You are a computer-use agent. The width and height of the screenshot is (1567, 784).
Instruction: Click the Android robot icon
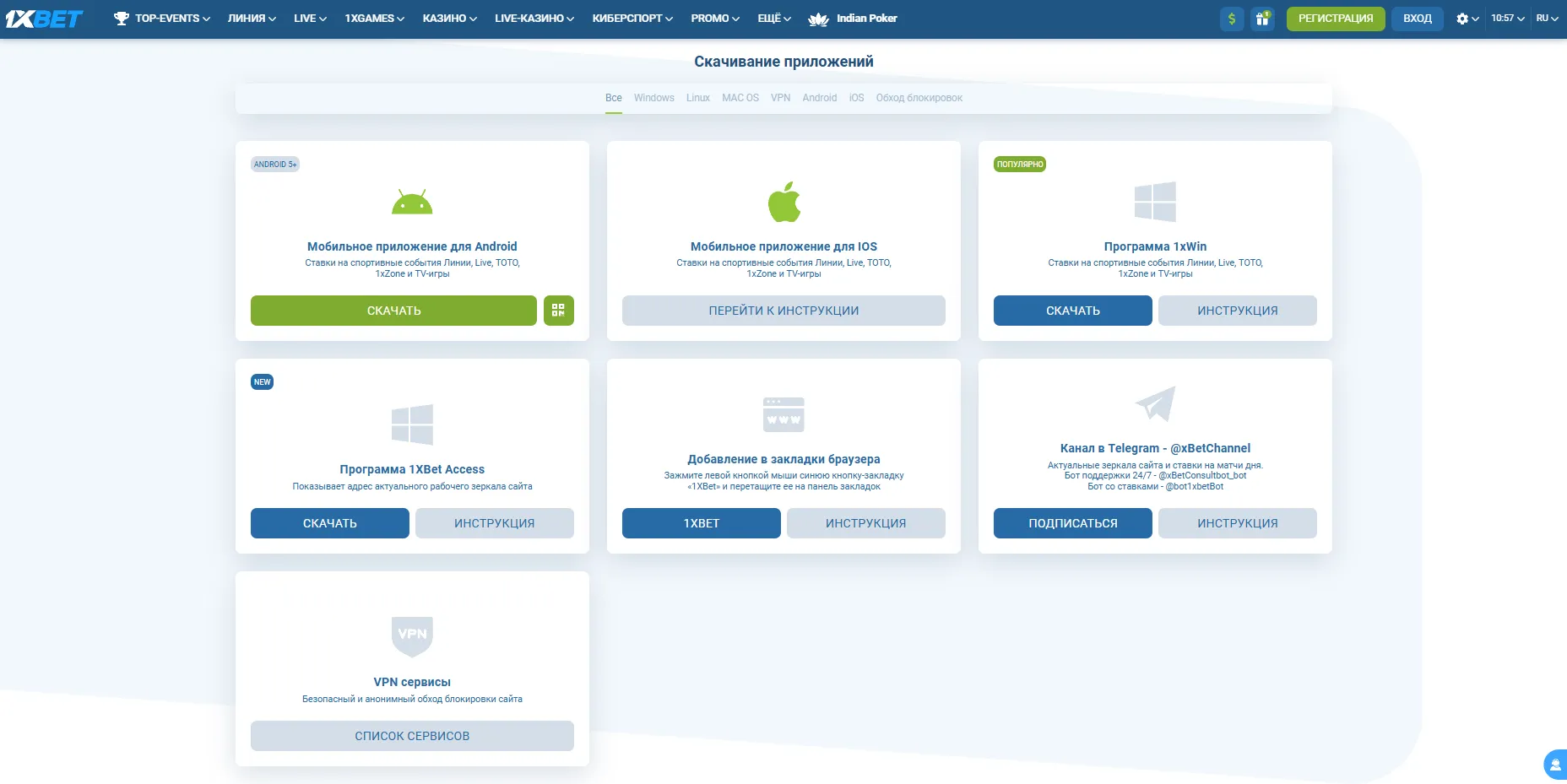coord(412,203)
